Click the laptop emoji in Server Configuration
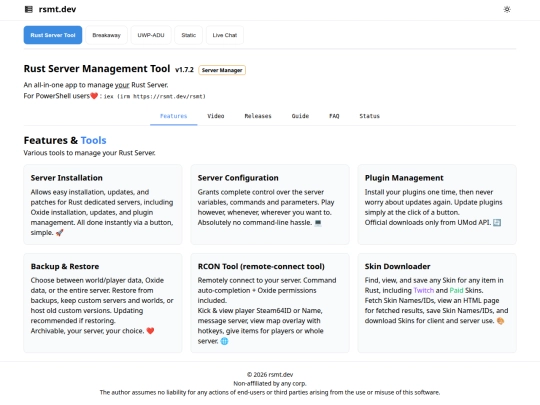 click(318, 223)
